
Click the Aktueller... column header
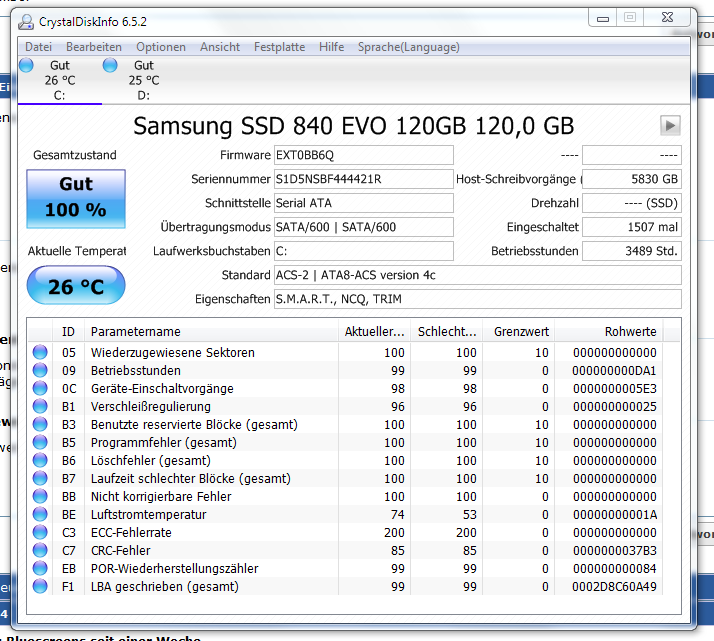pyautogui.click(x=374, y=331)
